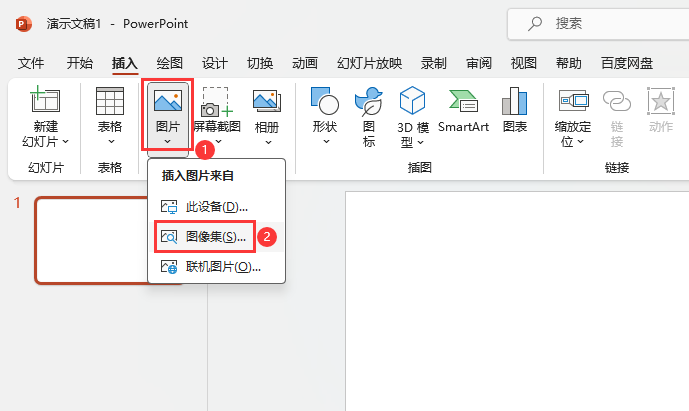Switch to the 插入 tab
The height and width of the screenshot is (411, 689).
click(125, 63)
